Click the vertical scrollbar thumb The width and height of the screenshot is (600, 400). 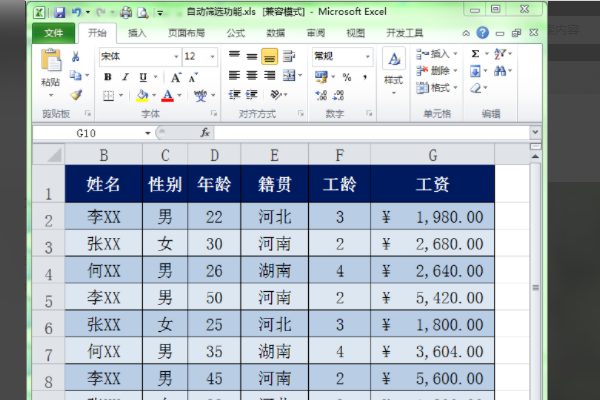coord(535,288)
